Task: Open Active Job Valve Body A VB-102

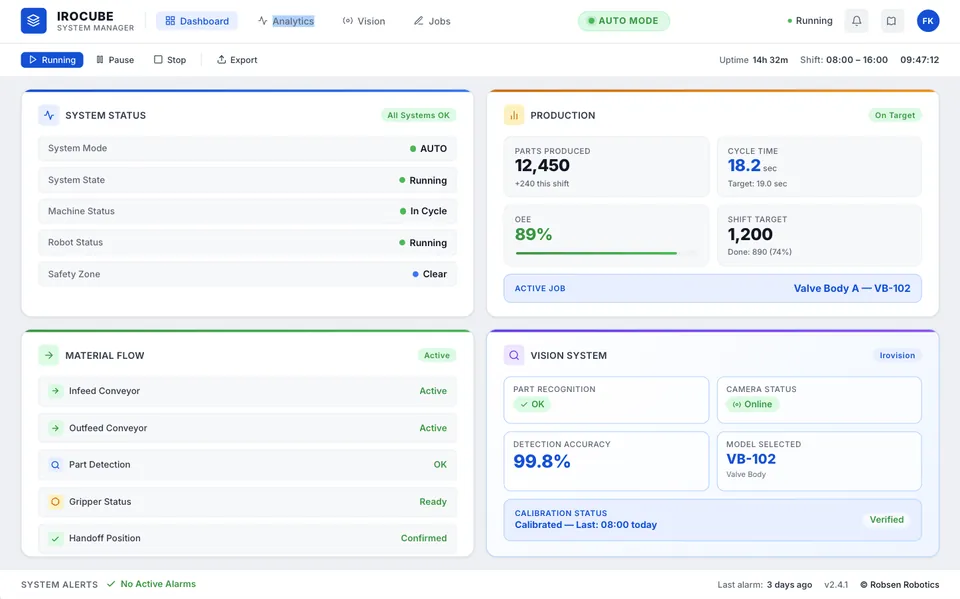Action: (x=713, y=288)
